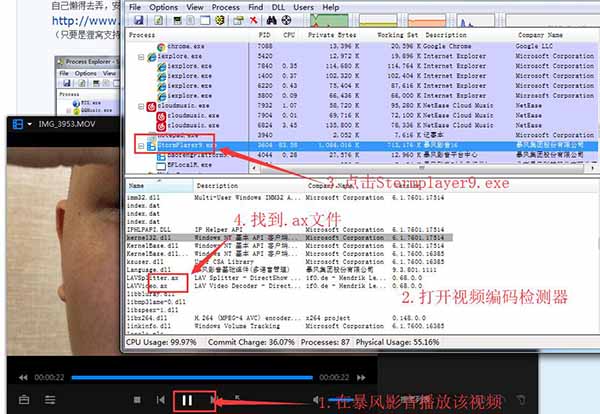600x414 pixels.
Task: Sort lower pane by Name column header
Action: tap(160, 186)
